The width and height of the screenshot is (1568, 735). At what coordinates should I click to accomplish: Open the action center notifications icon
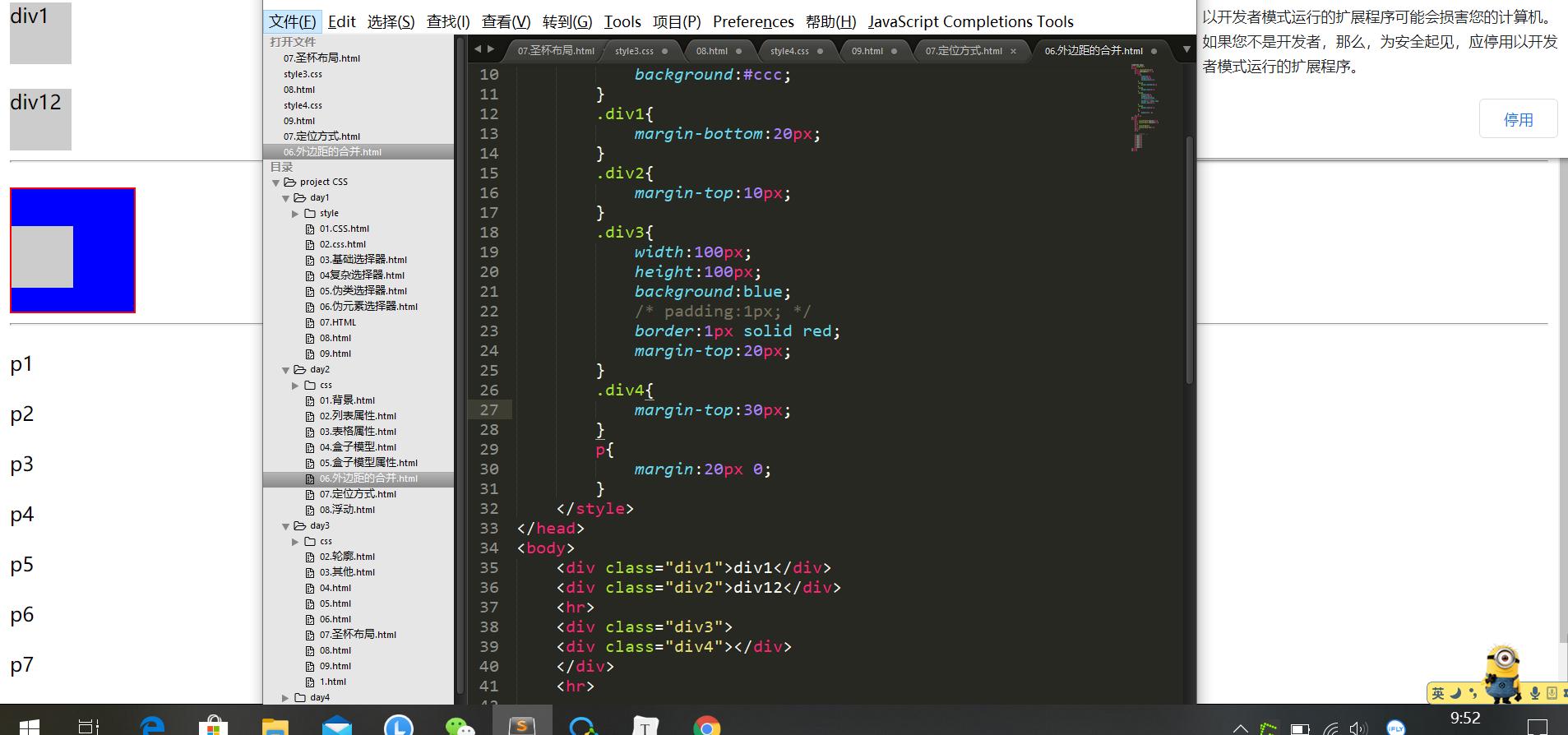coord(1537,728)
